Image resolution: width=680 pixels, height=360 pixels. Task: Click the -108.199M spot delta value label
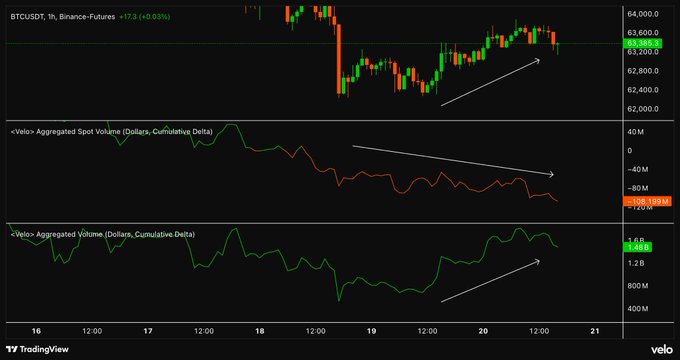(646, 201)
